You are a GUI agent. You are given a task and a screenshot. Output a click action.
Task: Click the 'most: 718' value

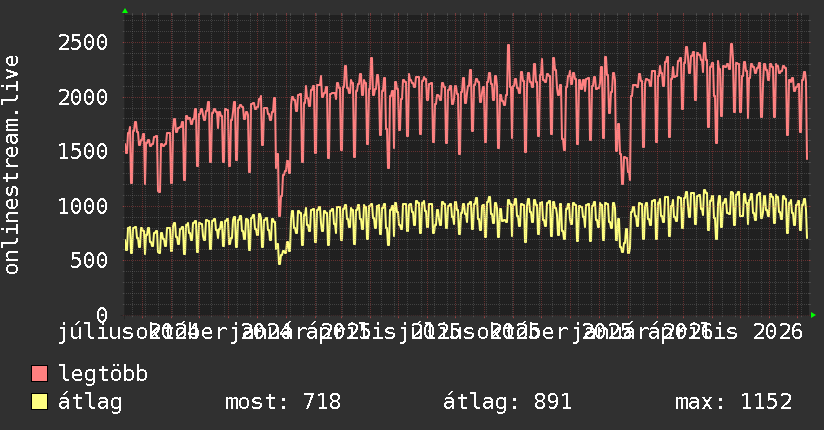pos(283,402)
